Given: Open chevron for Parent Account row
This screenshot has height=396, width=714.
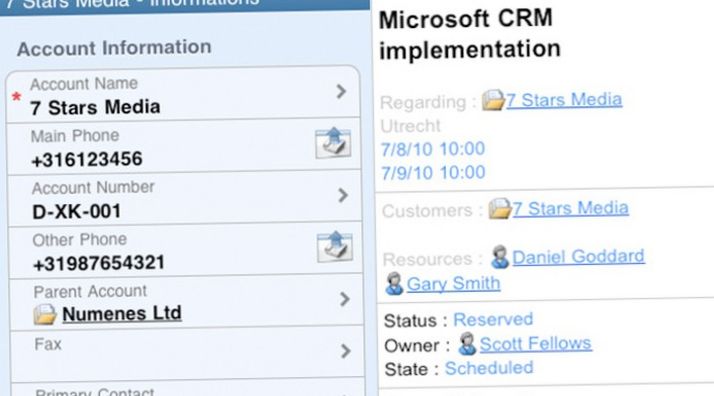Looking at the screenshot, I should pyautogui.click(x=345, y=299).
